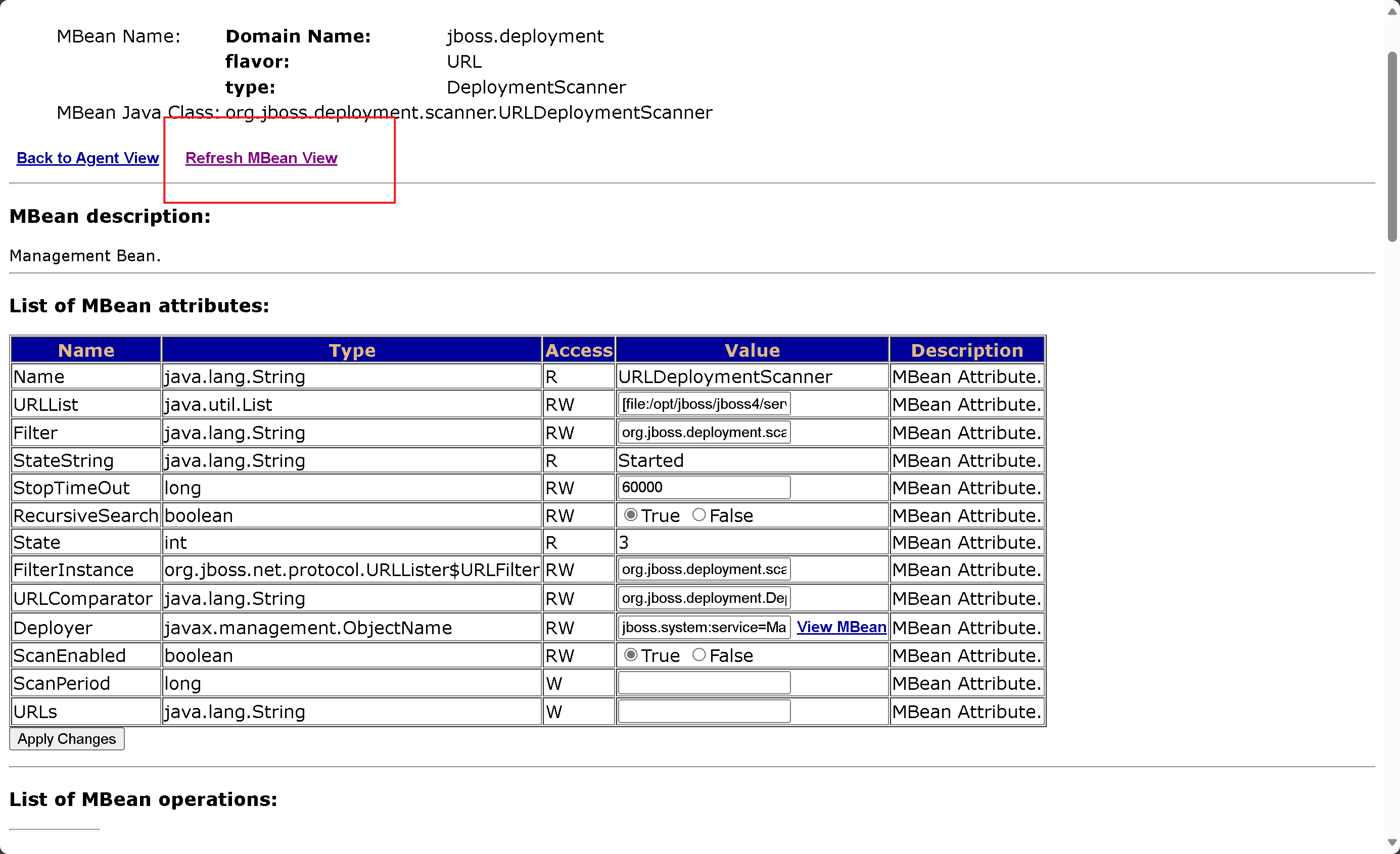The image size is (1400, 854).
Task: Click the URLList value input field
Action: (704, 404)
